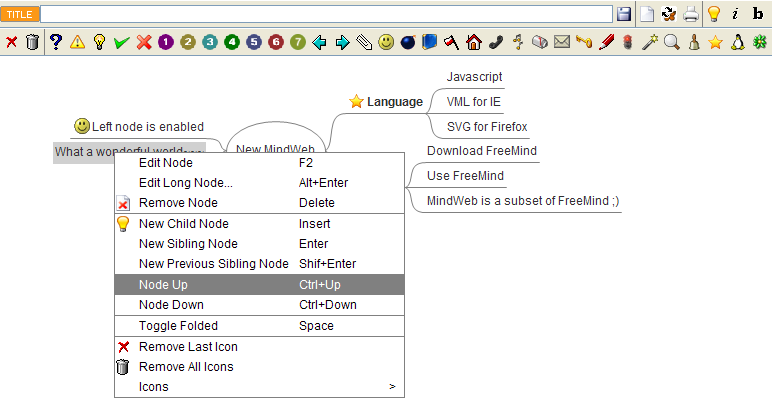Screen dimensions: 772x402
Task: Choose the highlighted Node Up entry
Action: [259, 284]
